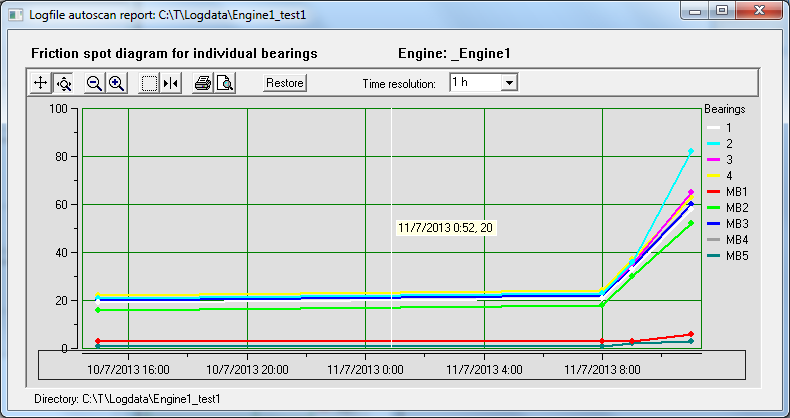This screenshot has width=790, height=418.
Task: Click the zoom out magnifier icon
Action: click(x=95, y=83)
